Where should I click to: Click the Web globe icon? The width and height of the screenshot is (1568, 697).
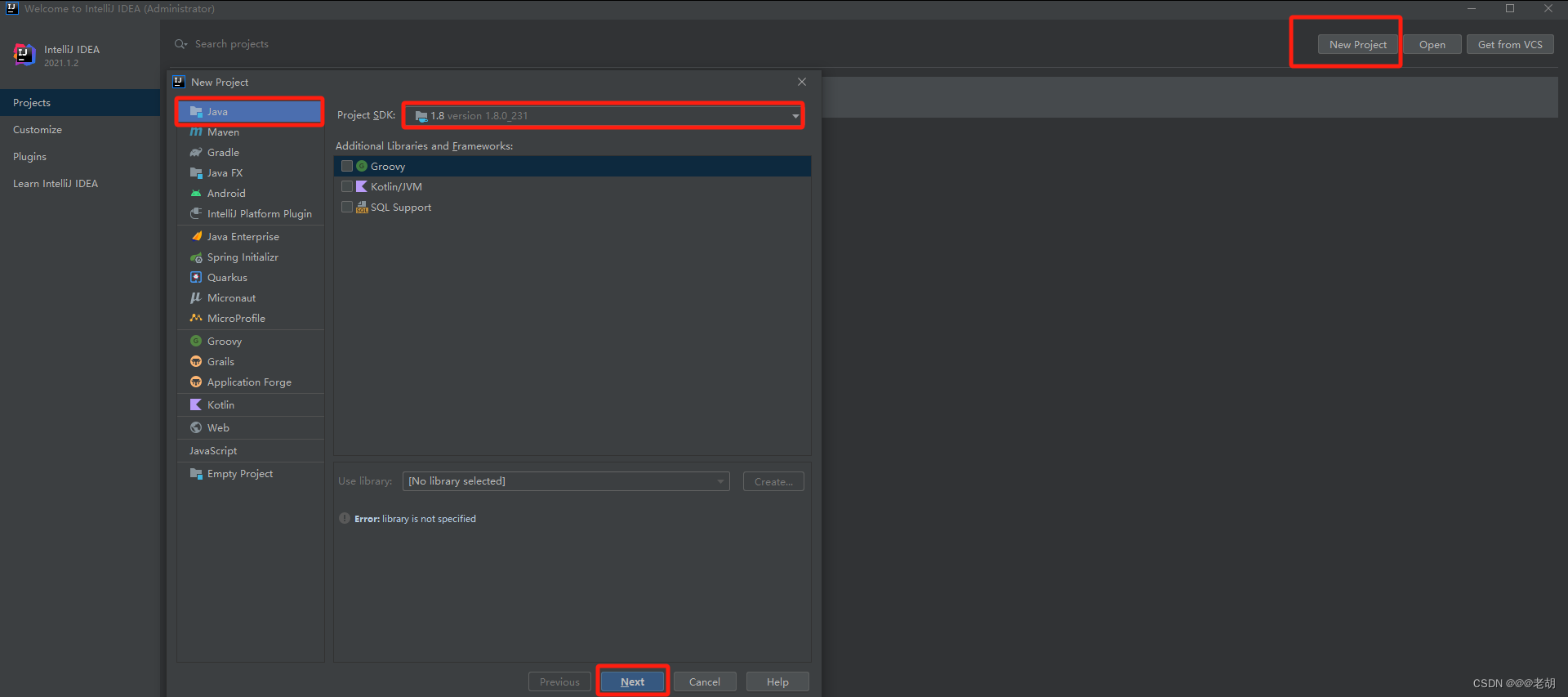pyautogui.click(x=196, y=427)
